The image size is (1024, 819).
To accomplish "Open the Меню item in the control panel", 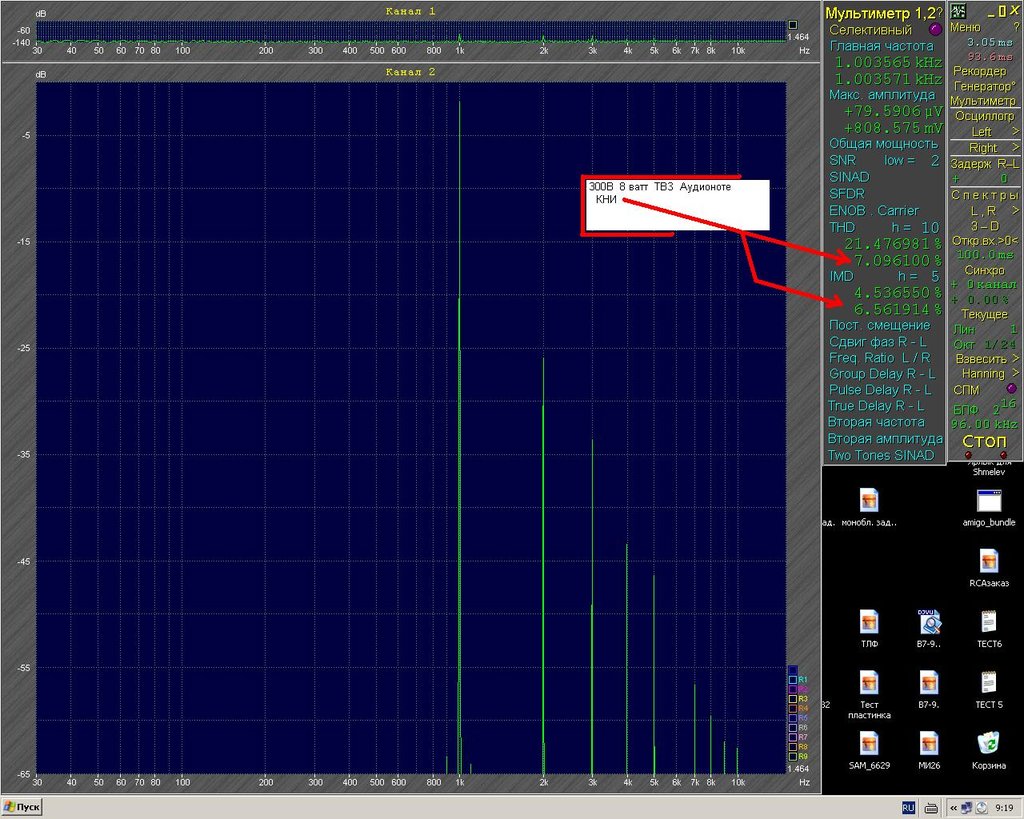I will click(965, 27).
